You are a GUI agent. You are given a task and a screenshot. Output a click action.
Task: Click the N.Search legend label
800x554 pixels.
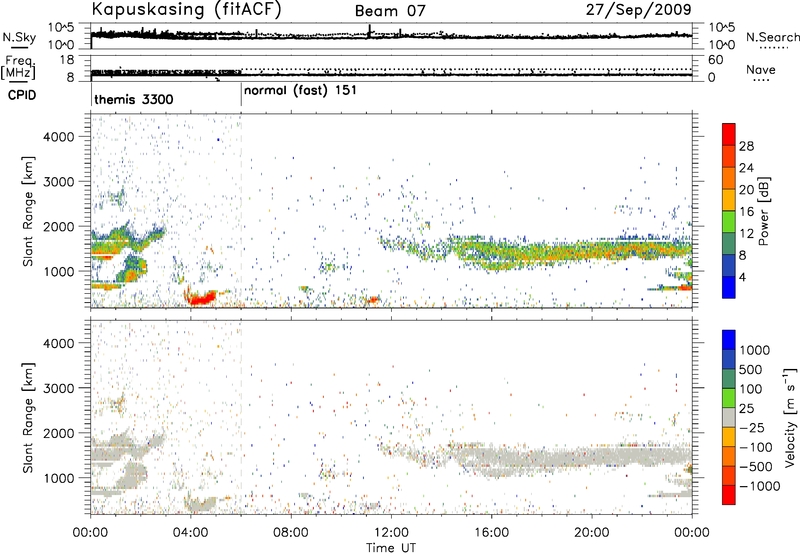pos(773,37)
